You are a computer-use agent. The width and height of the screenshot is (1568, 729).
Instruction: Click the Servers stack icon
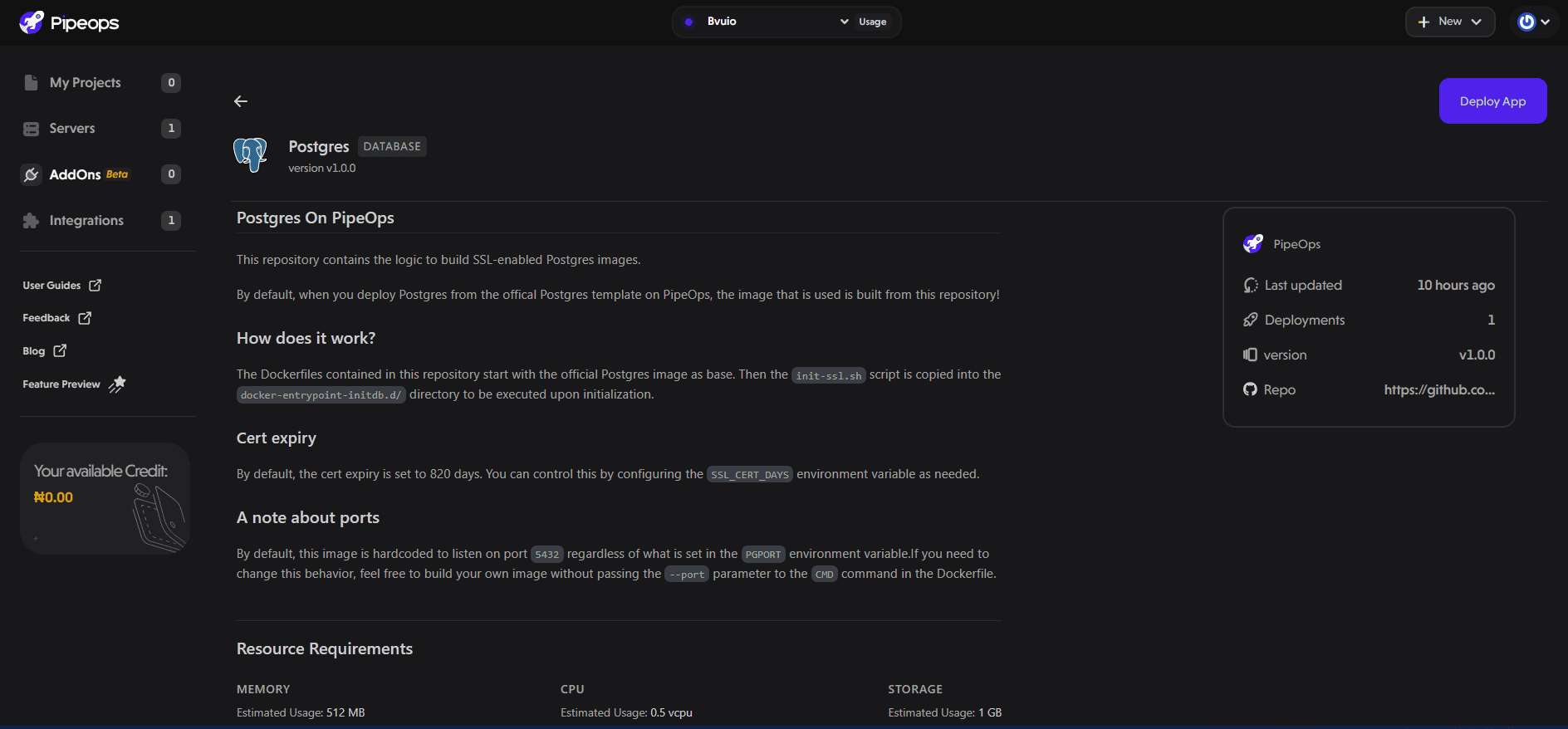[31, 129]
